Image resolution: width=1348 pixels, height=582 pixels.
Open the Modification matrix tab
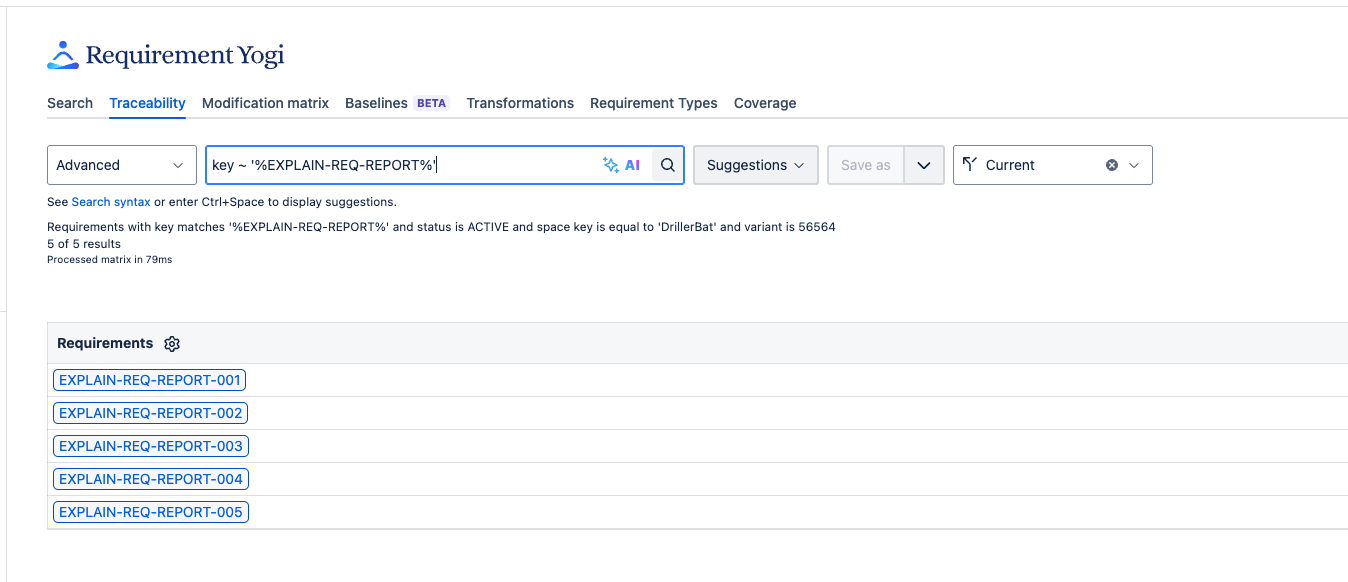tap(265, 103)
